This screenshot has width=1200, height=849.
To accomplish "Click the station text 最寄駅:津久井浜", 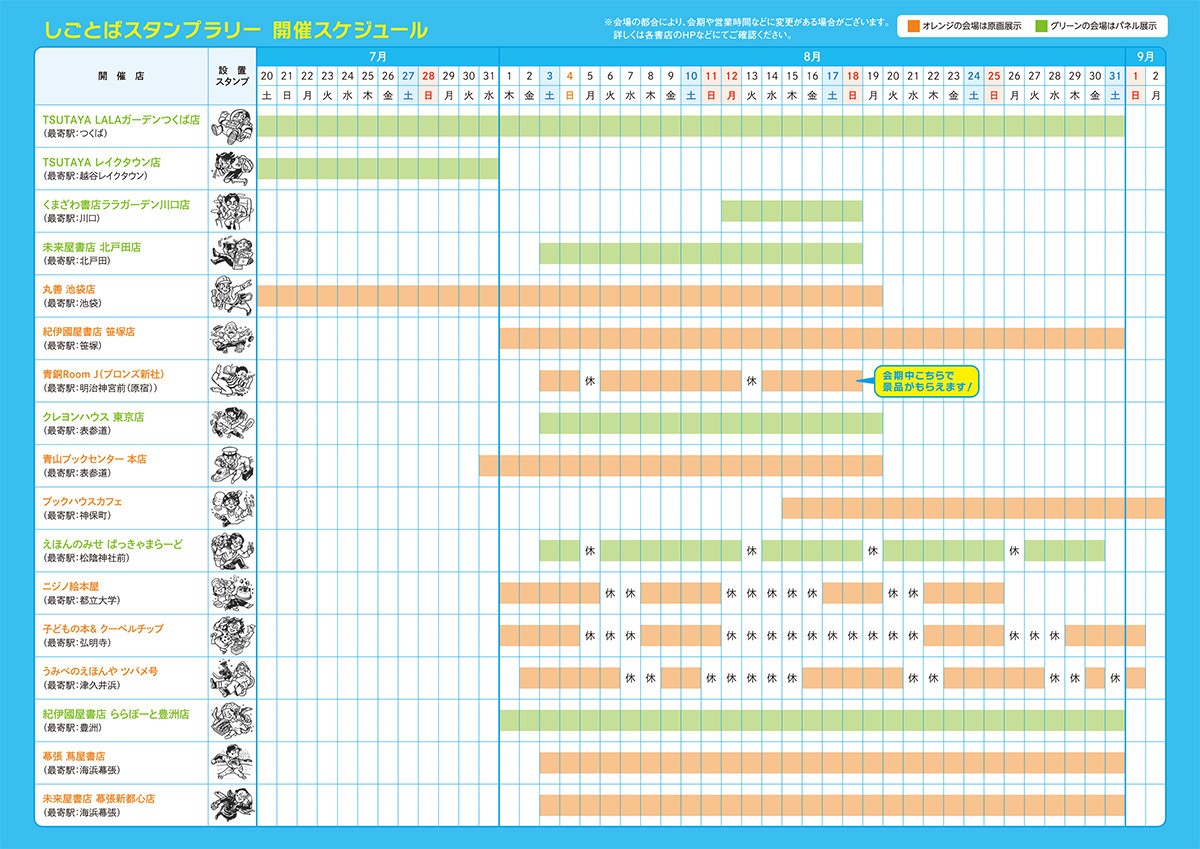I will (81, 685).
